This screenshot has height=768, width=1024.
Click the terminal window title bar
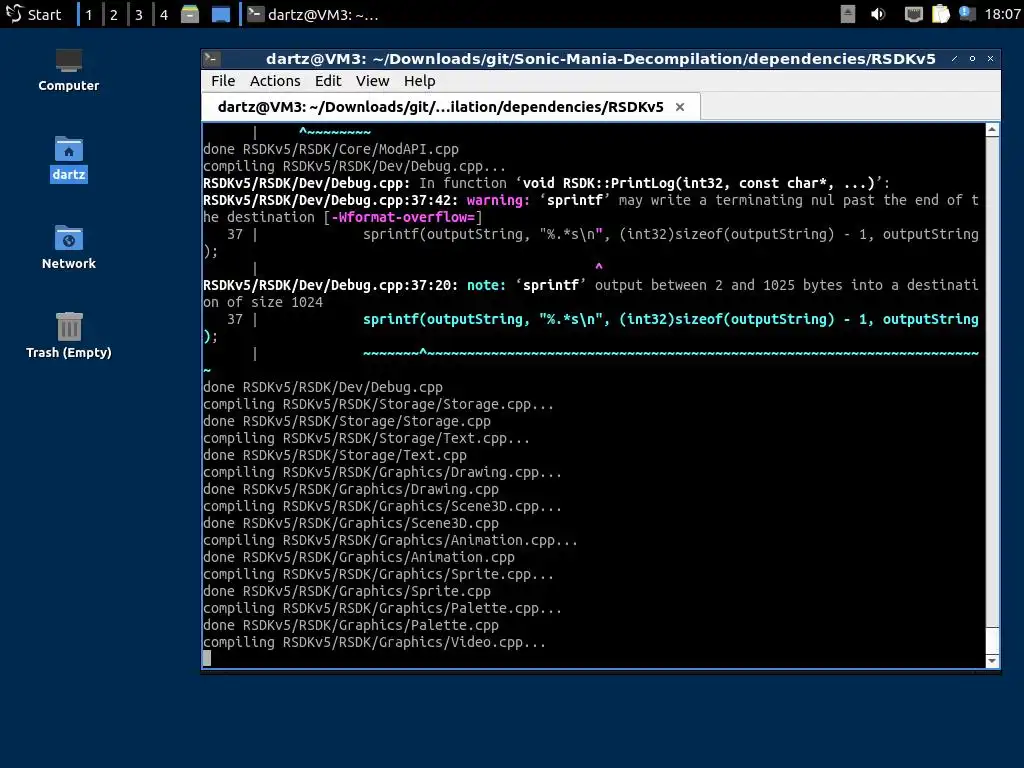pyautogui.click(x=601, y=59)
